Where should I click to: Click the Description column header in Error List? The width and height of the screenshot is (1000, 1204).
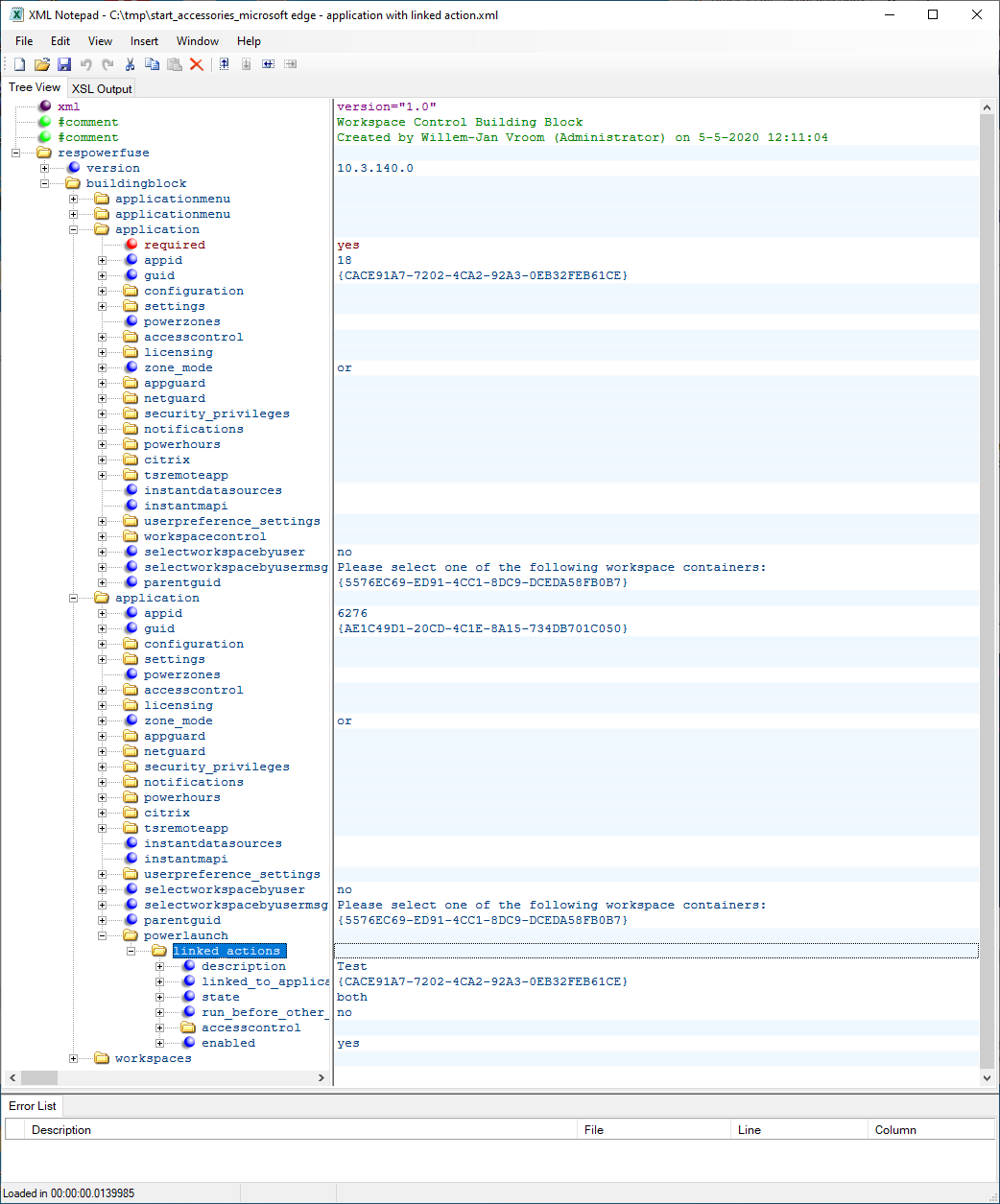[x=61, y=1130]
